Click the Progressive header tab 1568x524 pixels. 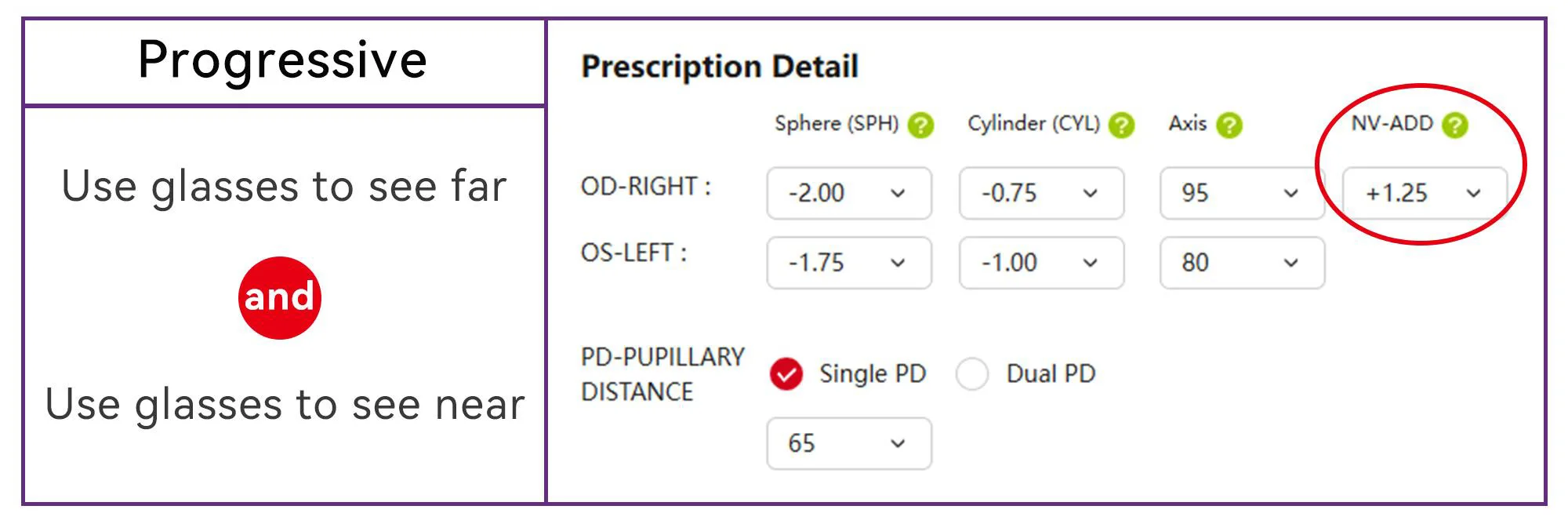click(x=284, y=61)
